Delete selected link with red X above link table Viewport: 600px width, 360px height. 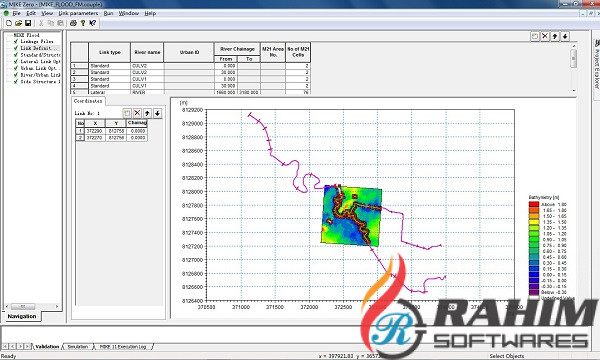pyautogui.click(x=545, y=36)
